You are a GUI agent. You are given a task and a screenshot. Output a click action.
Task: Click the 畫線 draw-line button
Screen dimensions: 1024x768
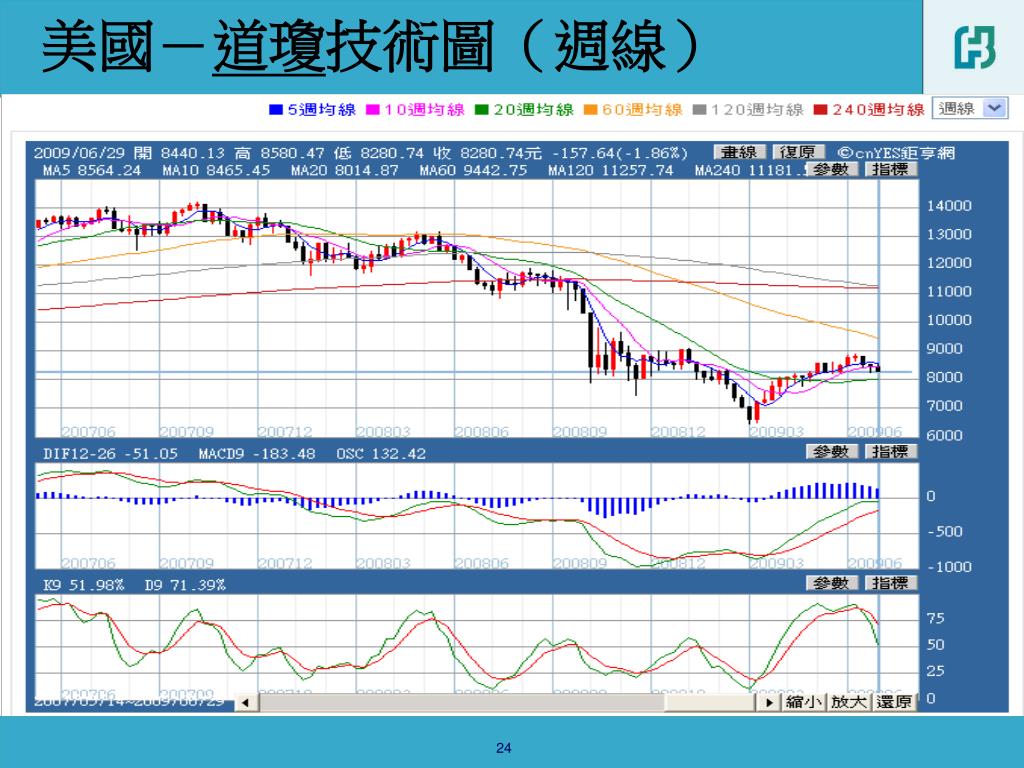coord(739,152)
